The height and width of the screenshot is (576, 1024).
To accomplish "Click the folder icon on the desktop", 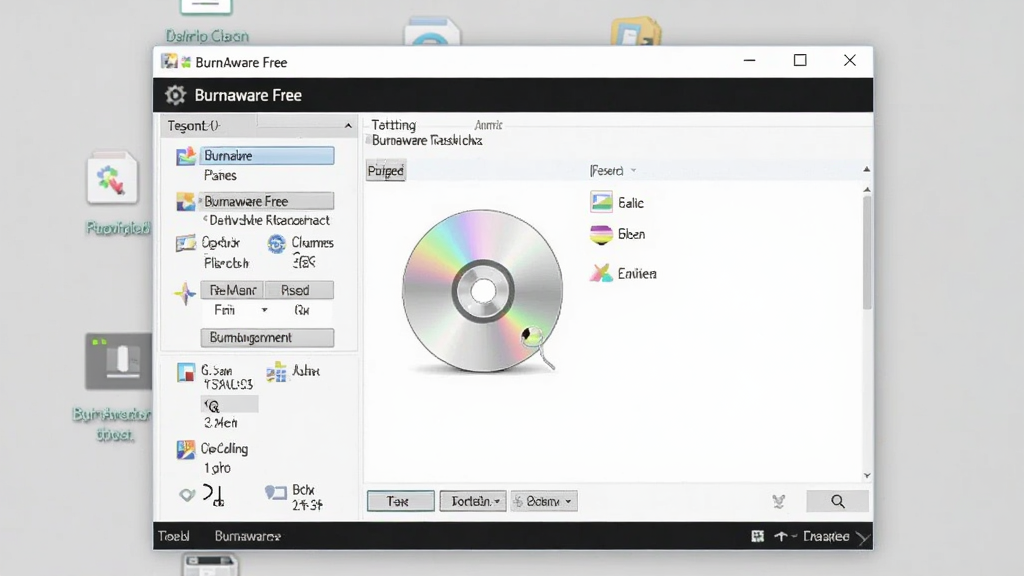I will point(636,32).
